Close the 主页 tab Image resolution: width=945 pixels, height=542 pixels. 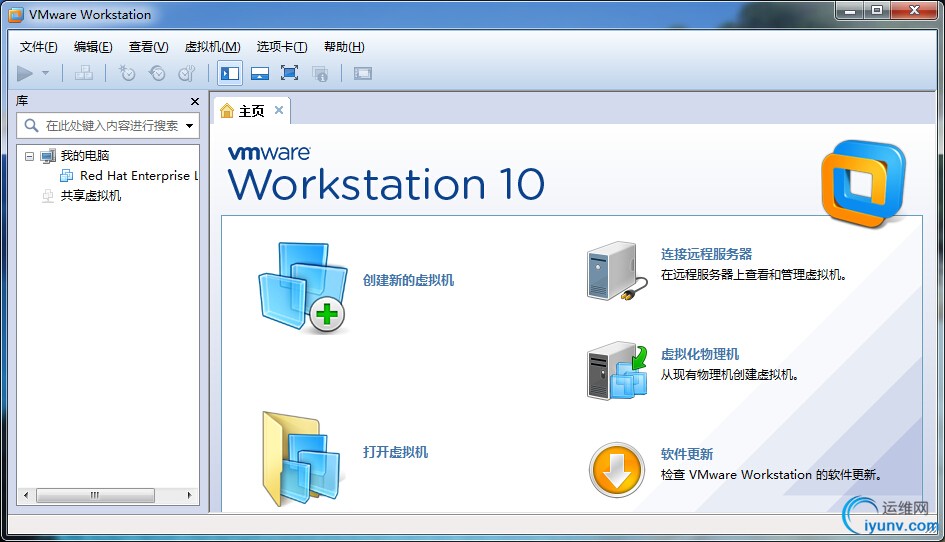click(x=279, y=110)
